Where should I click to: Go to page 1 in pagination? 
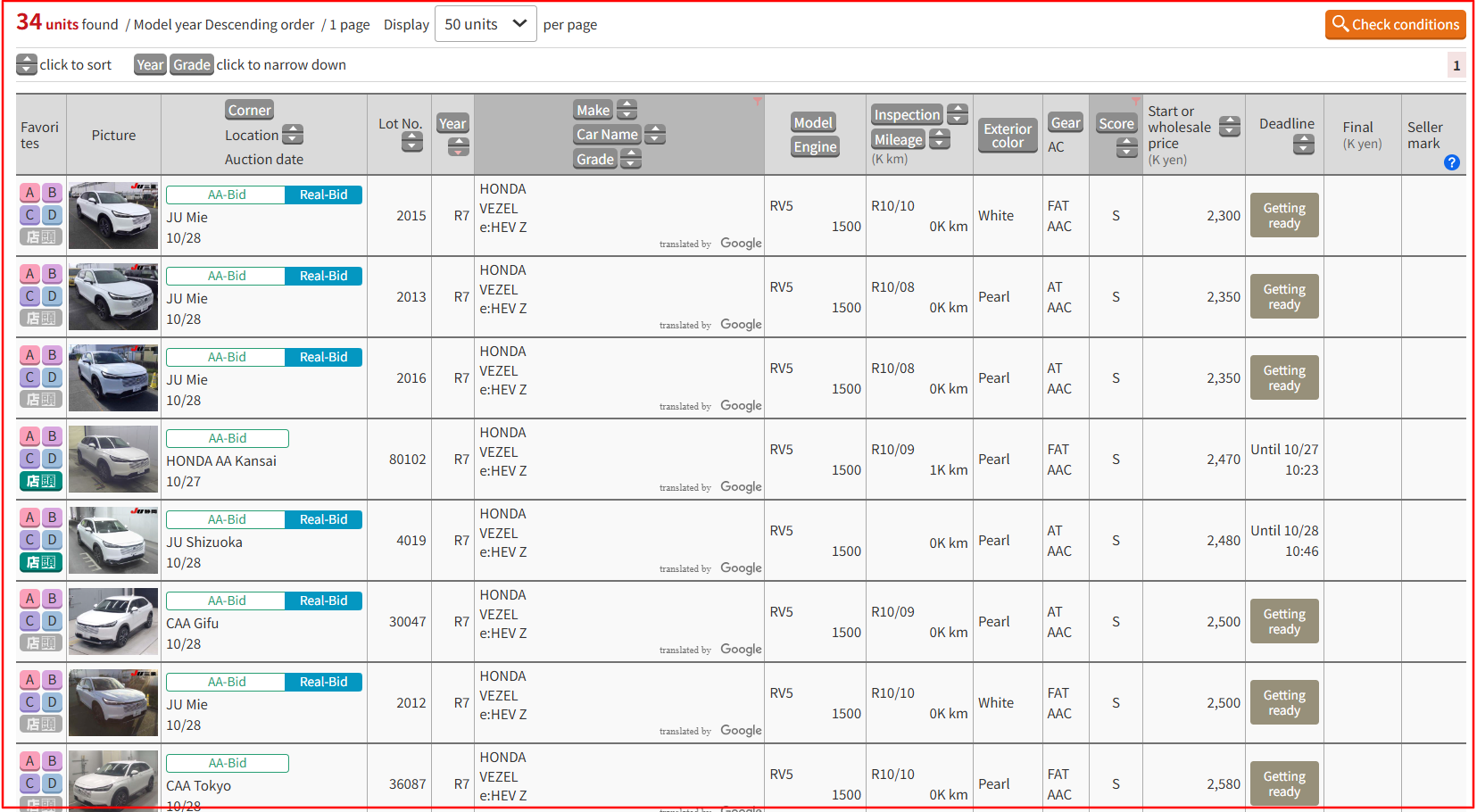coord(1456,65)
